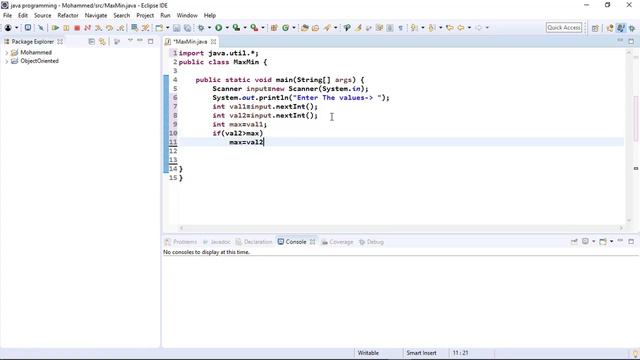Click the Quick Access search field

pos(564,27)
